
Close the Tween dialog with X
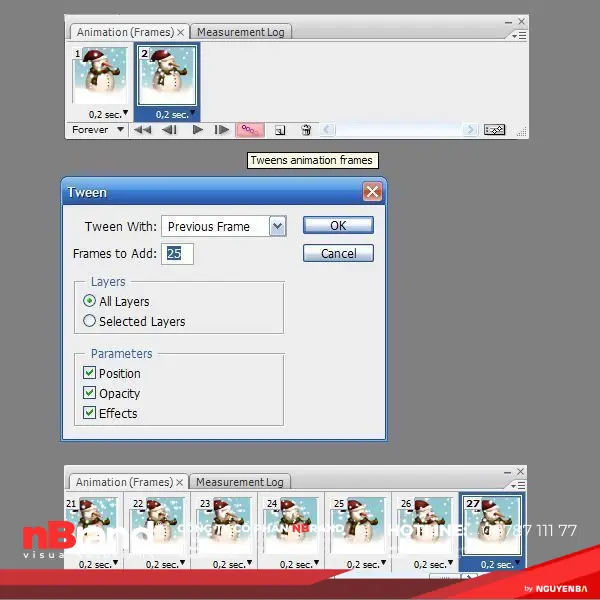point(372,192)
